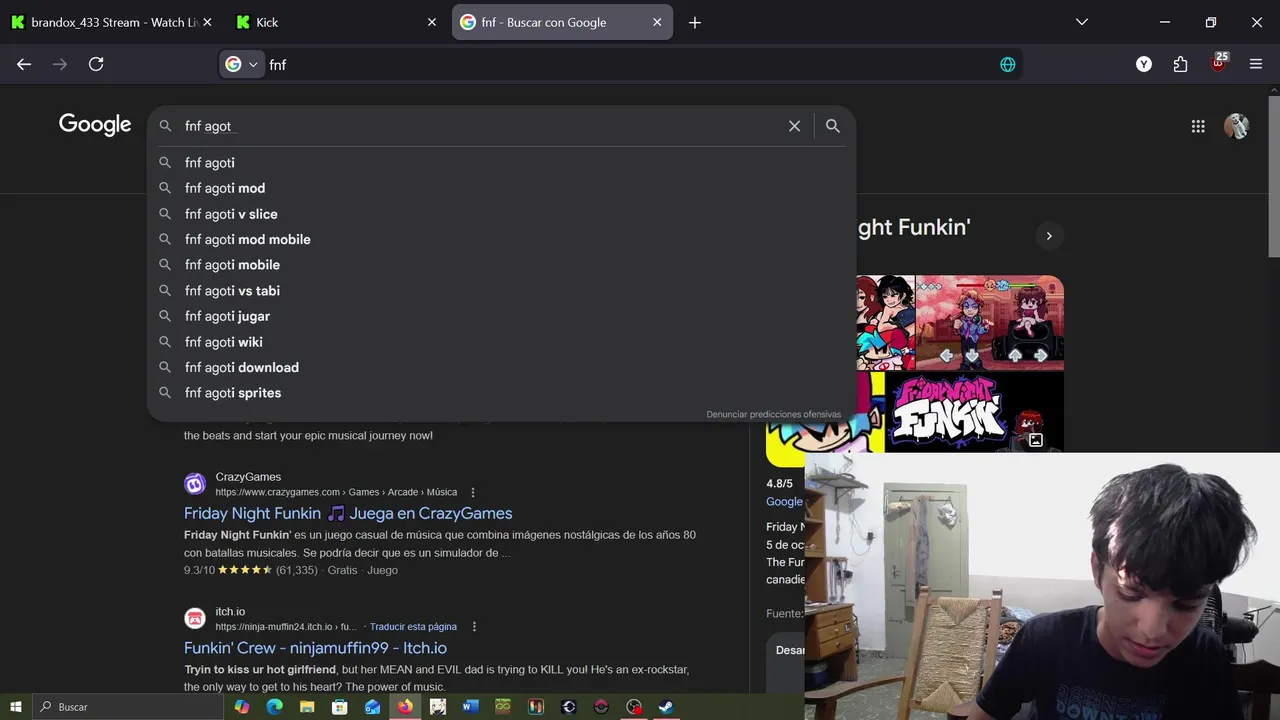This screenshot has height=720, width=1280.
Task: Open the list all tabs dropdown
Action: [x=1082, y=22]
